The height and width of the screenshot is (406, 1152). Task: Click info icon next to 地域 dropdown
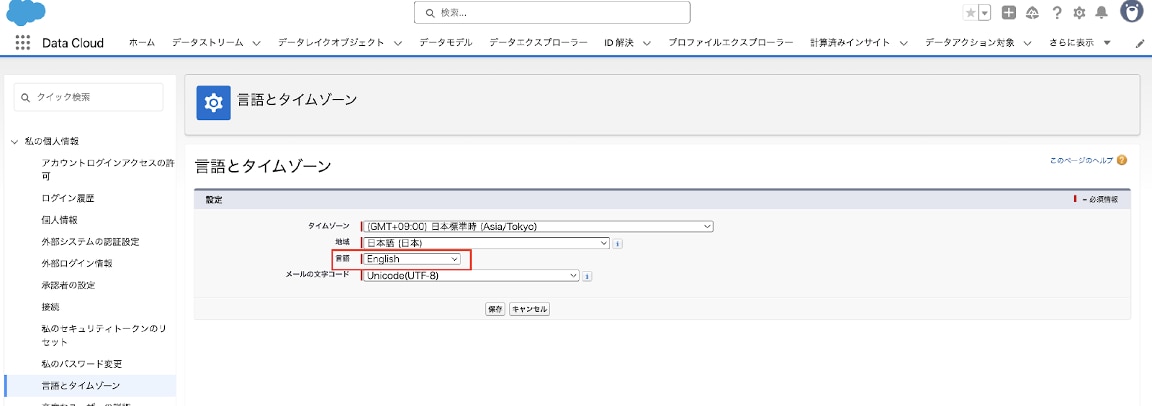[618, 243]
